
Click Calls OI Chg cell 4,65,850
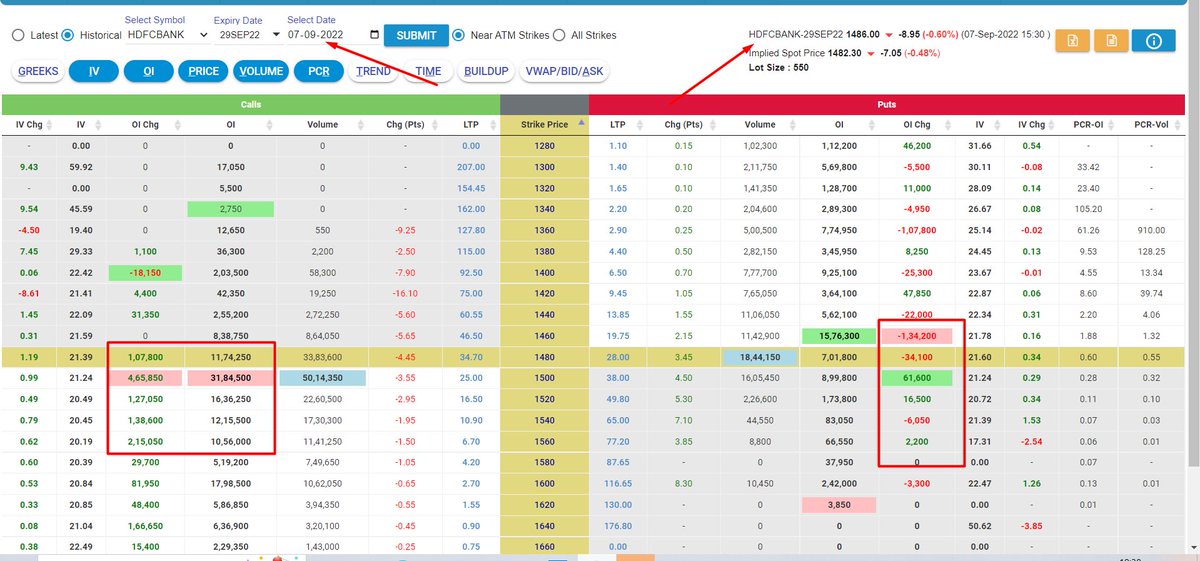click(x=146, y=378)
